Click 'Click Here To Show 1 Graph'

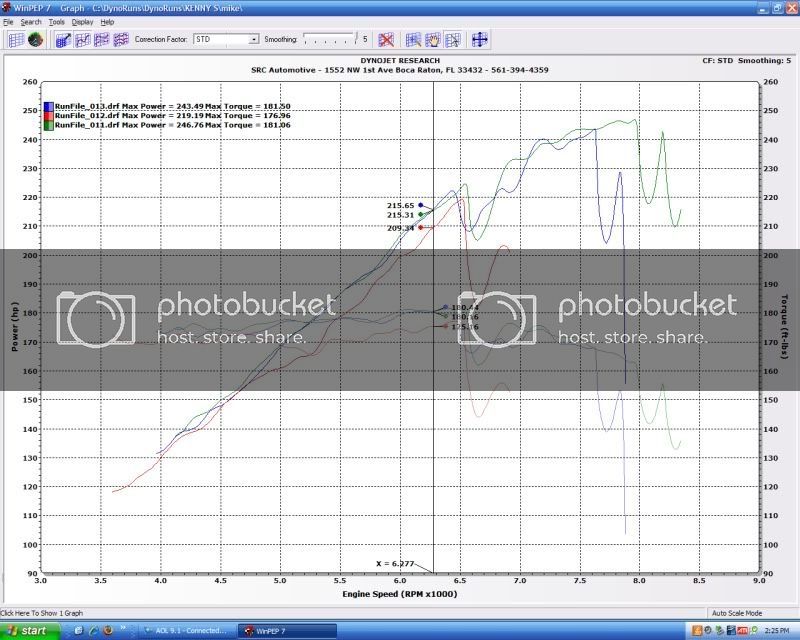pyautogui.click(x=42, y=613)
